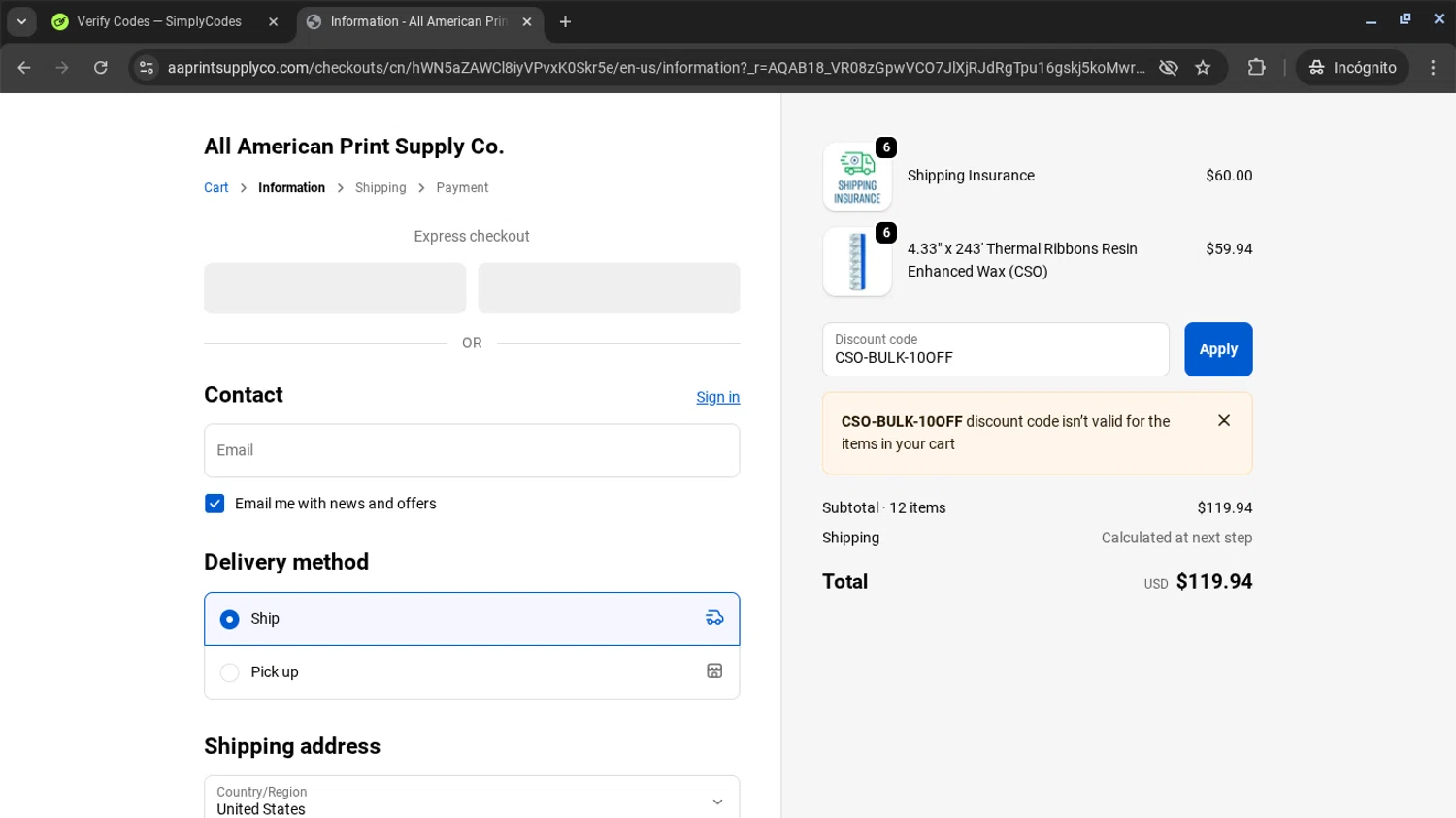This screenshot has width=1456, height=818.
Task: Click the Subtotal · 12 items label
Action: (x=883, y=507)
